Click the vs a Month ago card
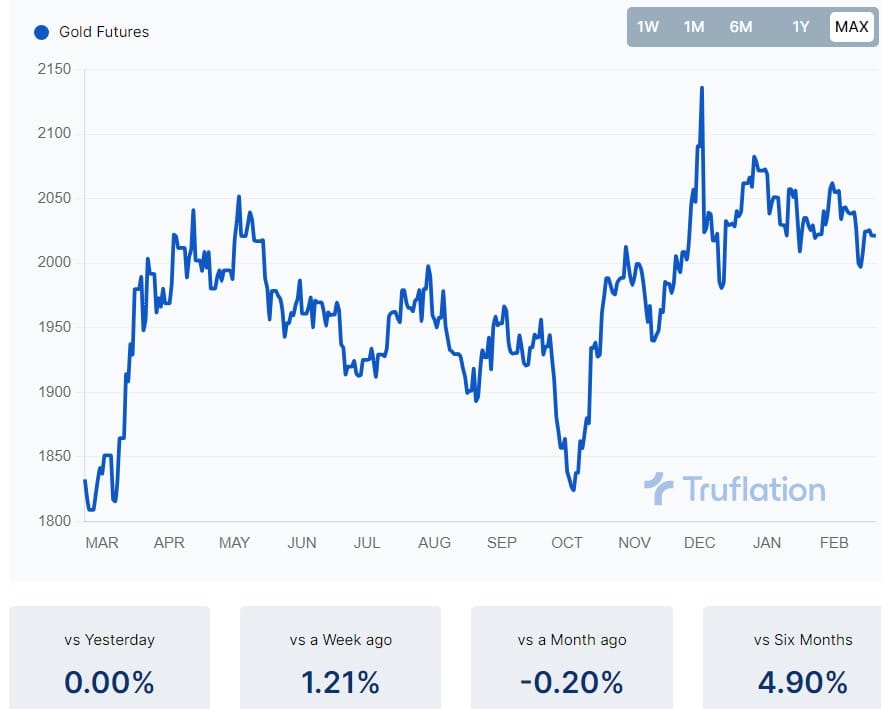Viewport: 881px width, 709px height. tap(572, 658)
